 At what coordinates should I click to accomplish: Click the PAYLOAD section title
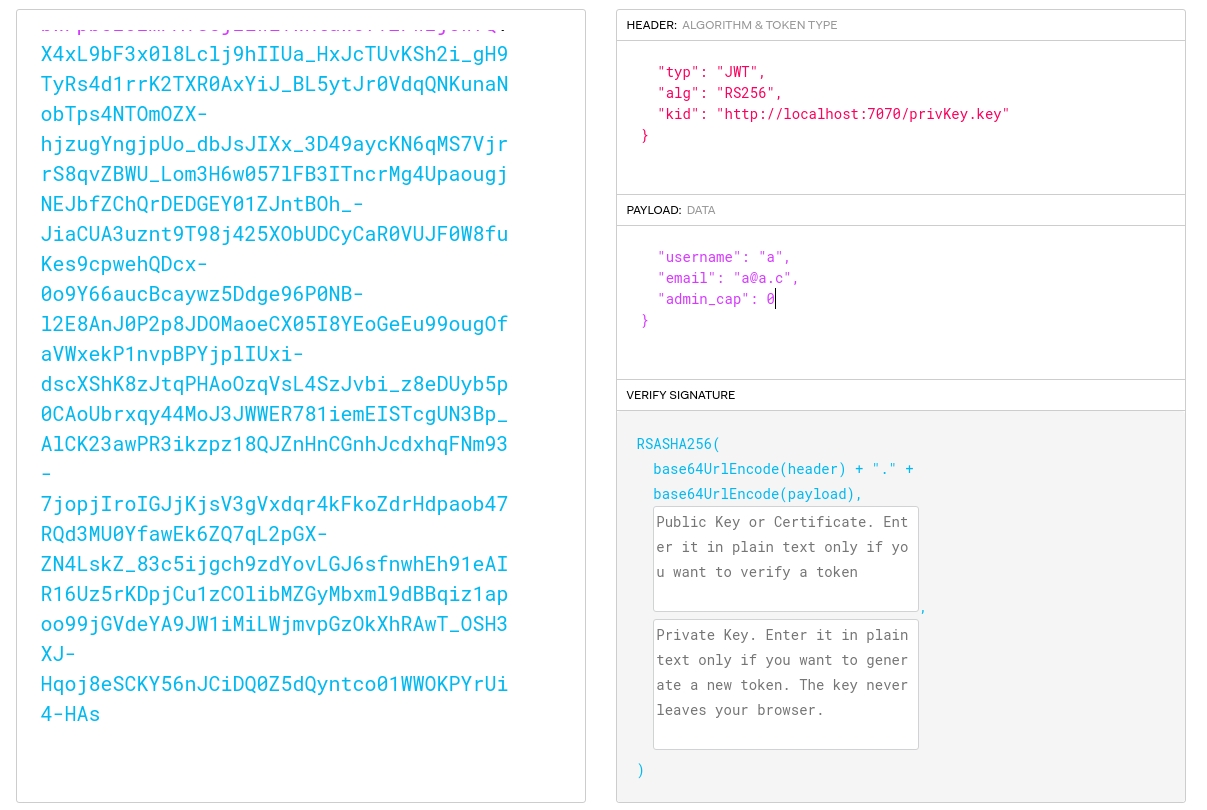pyautogui.click(x=654, y=210)
